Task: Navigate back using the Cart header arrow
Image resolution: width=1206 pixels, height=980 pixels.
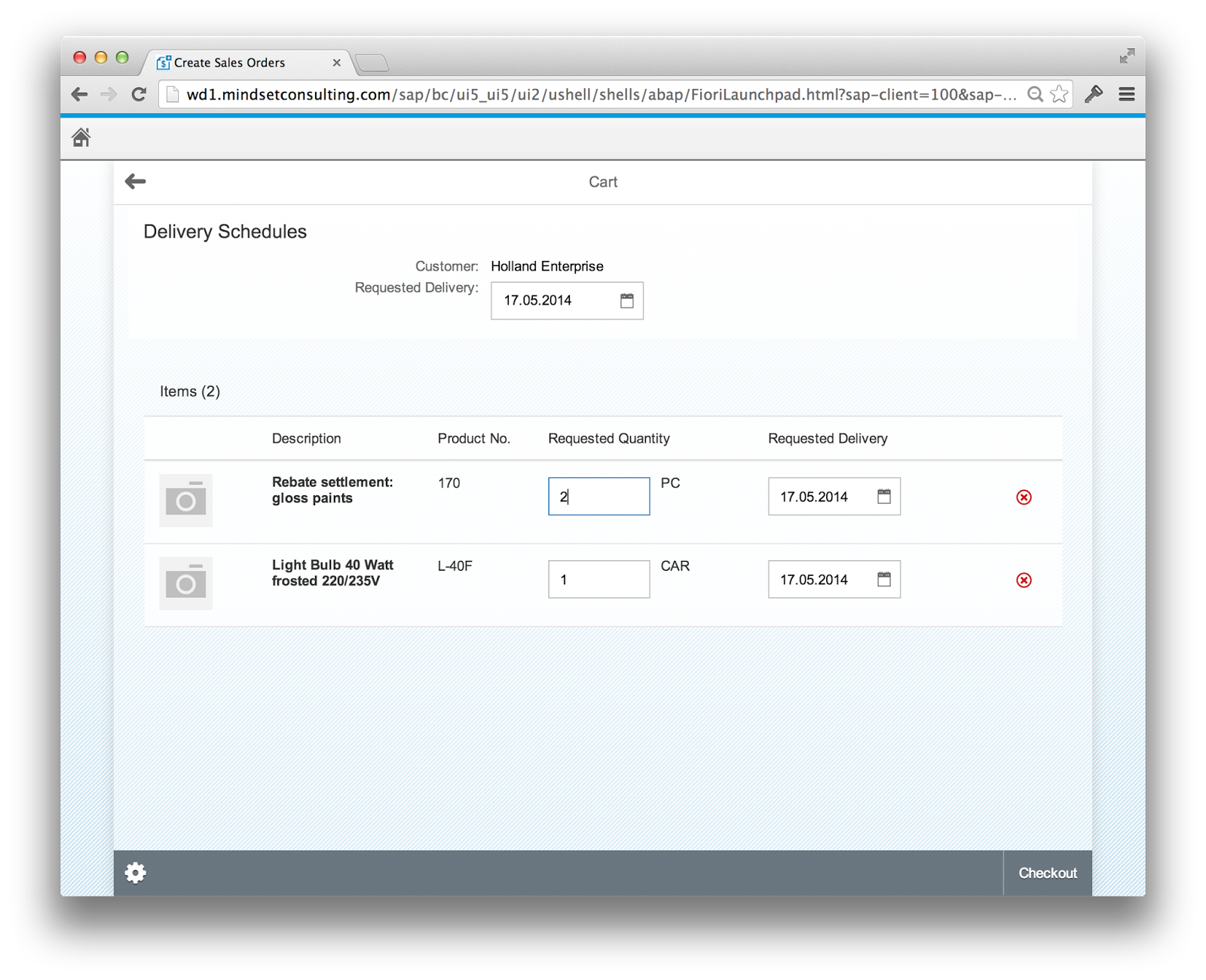Action: (x=135, y=181)
